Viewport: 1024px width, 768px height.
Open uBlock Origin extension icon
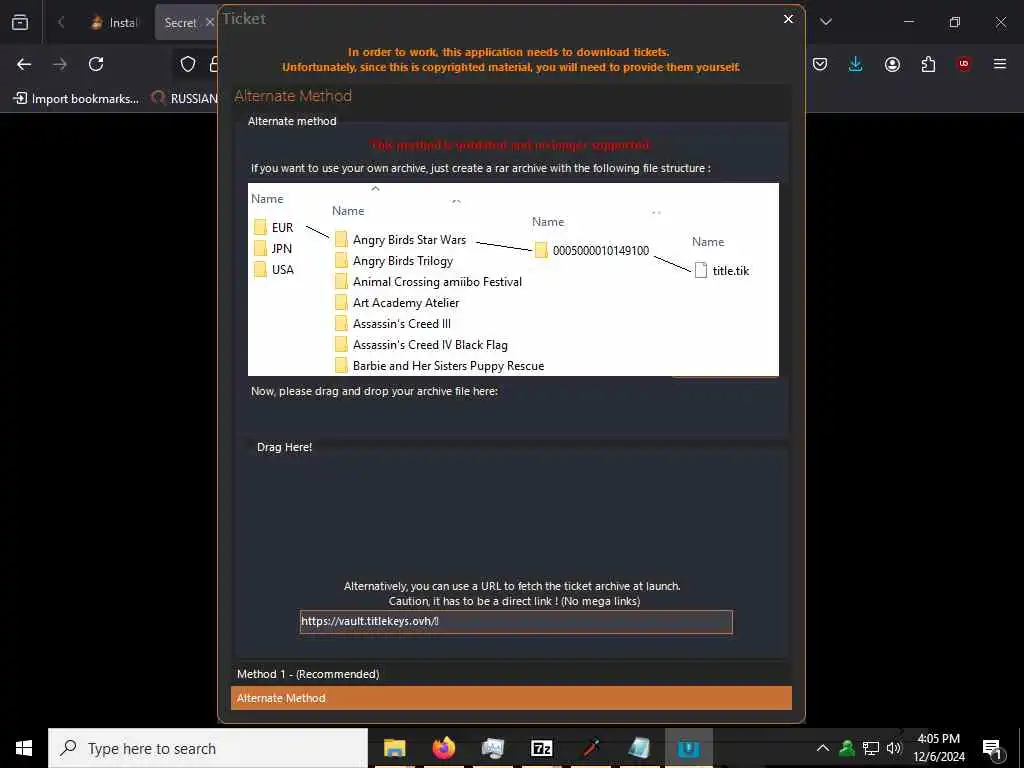point(964,64)
